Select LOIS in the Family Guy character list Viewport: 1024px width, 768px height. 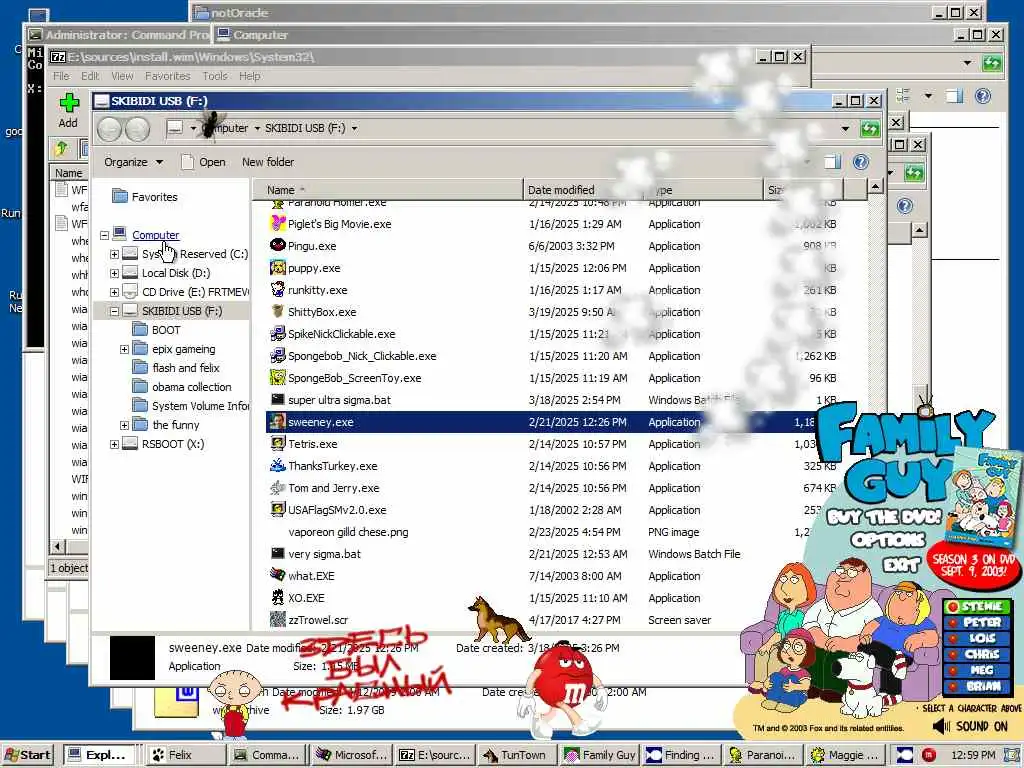978,638
